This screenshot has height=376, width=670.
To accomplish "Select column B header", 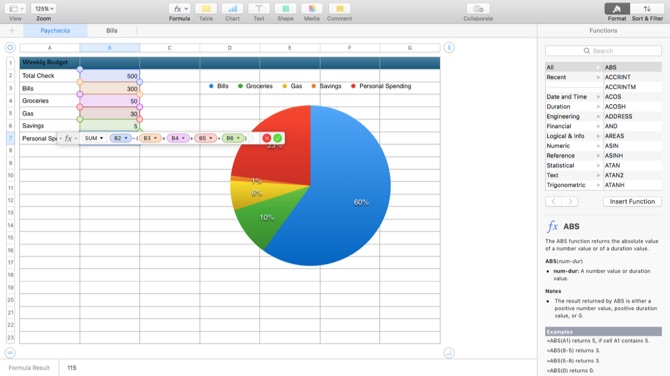I will (109, 48).
